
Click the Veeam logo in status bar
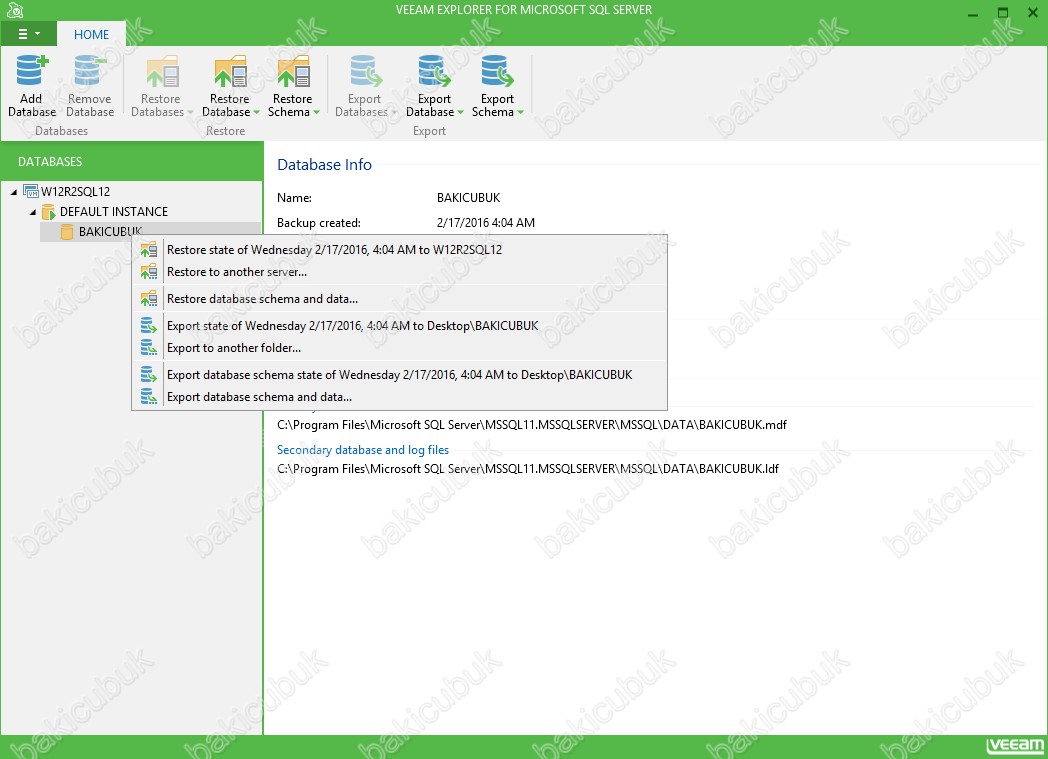coord(1015,745)
